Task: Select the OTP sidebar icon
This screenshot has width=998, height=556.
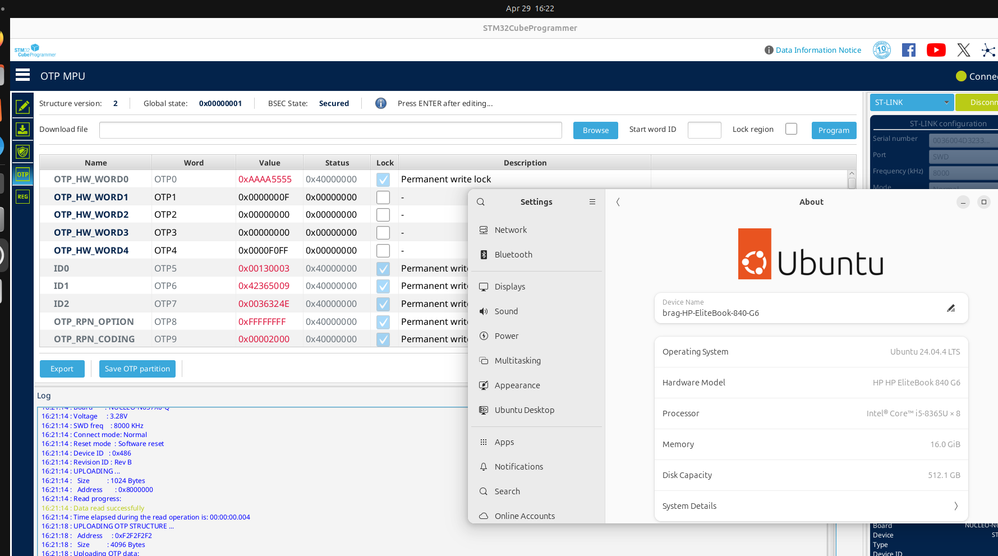Action: pos(23,174)
